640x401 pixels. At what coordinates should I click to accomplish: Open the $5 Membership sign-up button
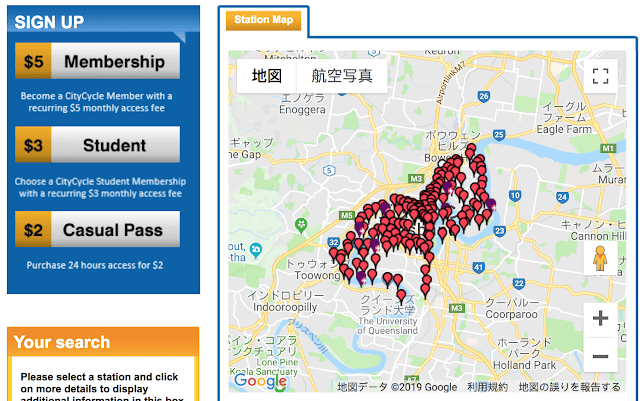97,61
